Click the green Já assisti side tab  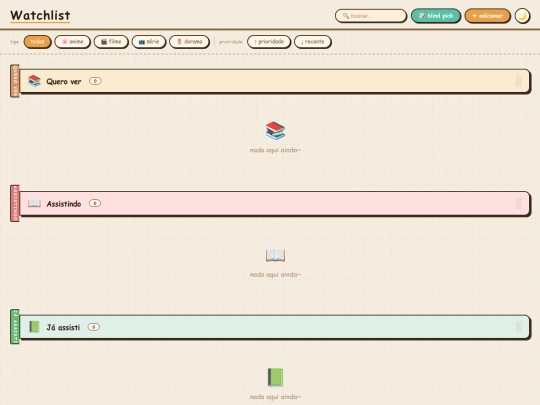(x=15, y=326)
